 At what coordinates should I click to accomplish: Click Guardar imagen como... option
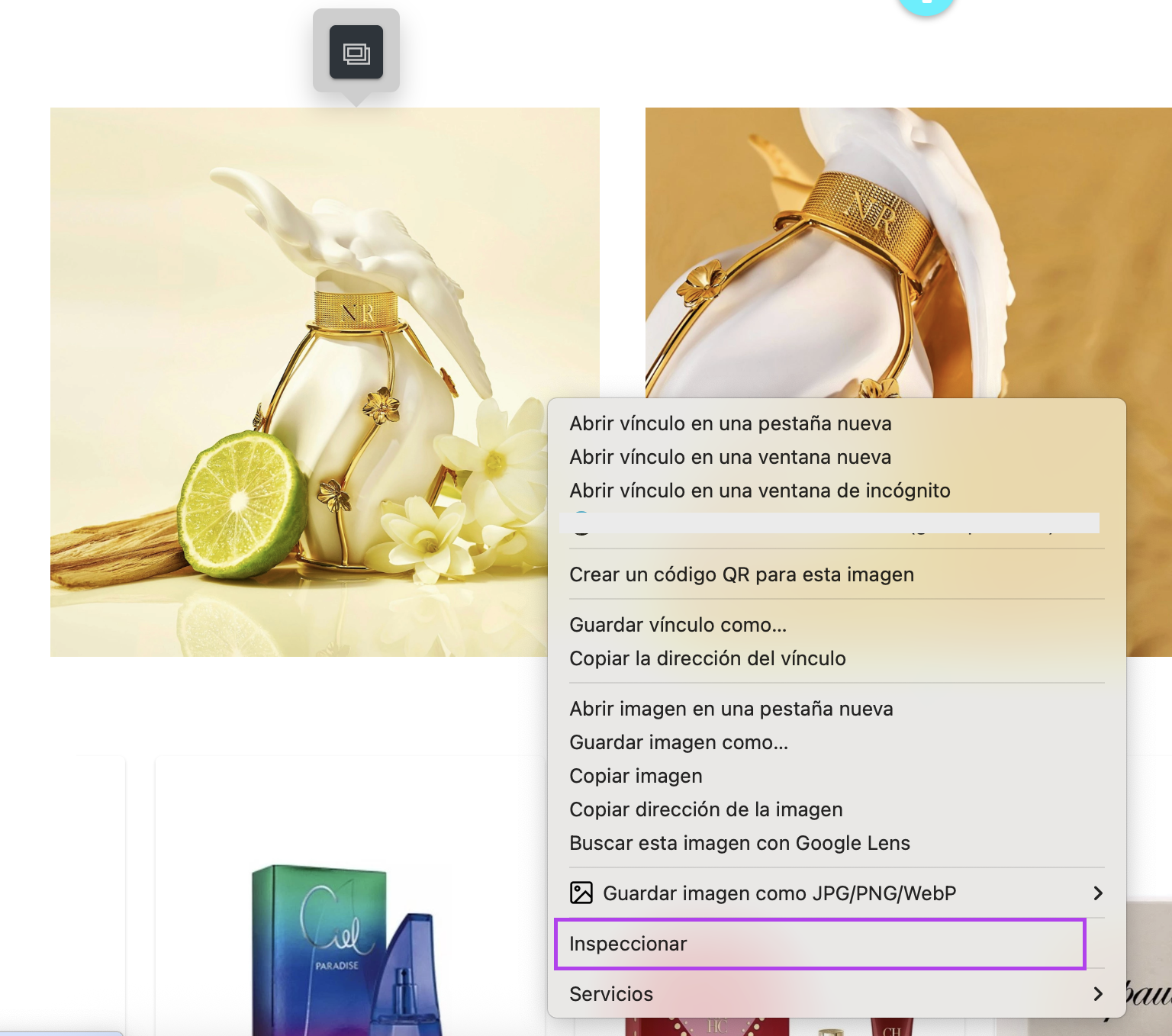point(678,742)
